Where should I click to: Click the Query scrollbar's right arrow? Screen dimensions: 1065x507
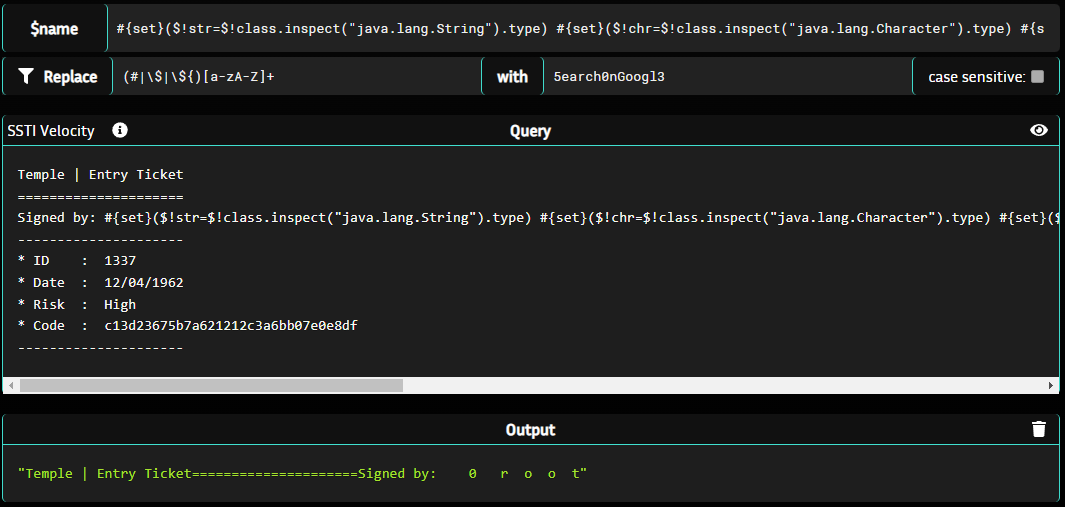pyautogui.click(x=1051, y=385)
